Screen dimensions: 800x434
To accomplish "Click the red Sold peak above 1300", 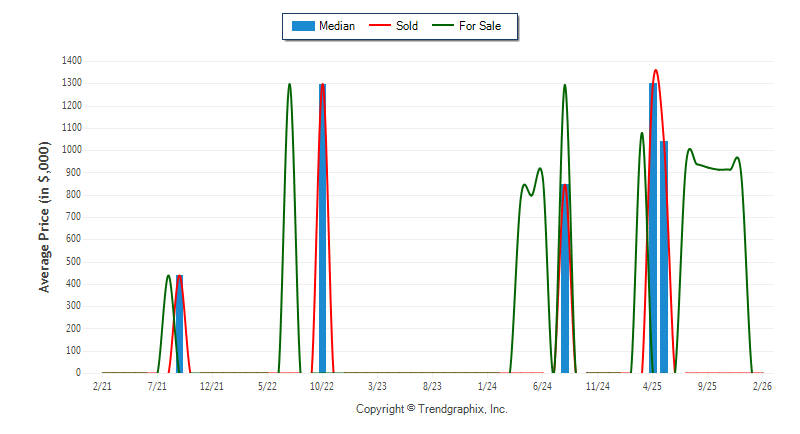I will pos(656,71).
